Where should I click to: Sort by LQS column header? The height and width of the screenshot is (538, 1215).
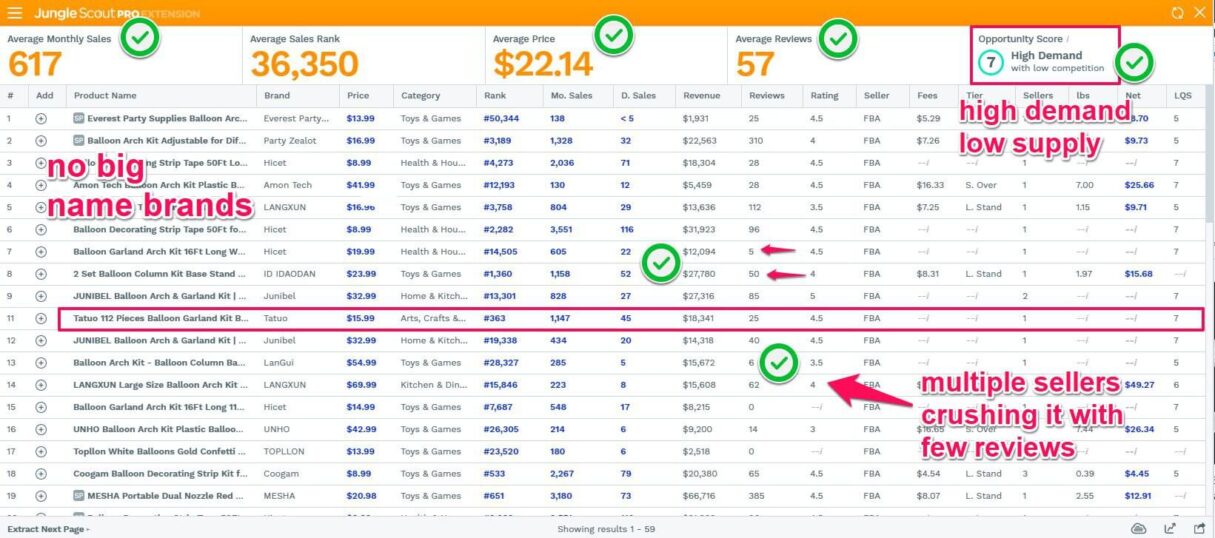tap(1182, 96)
